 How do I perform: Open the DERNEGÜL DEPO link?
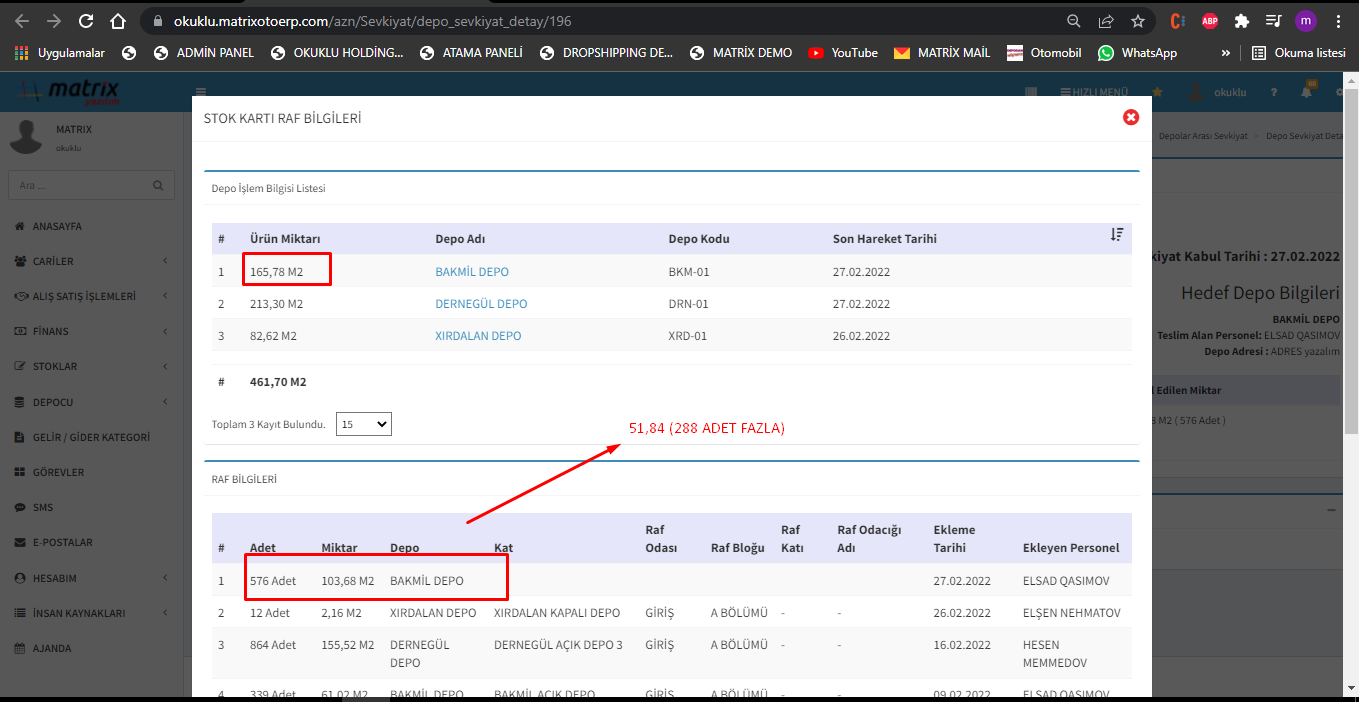tap(481, 304)
